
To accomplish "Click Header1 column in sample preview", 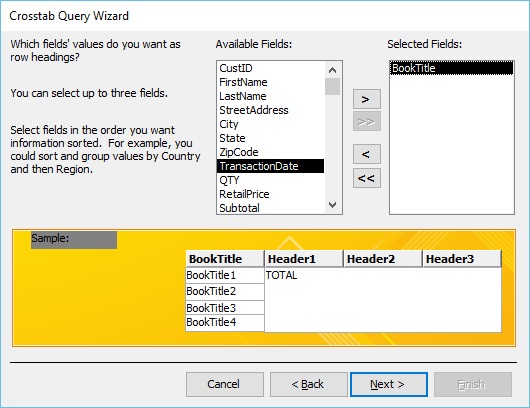I will (304, 259).
